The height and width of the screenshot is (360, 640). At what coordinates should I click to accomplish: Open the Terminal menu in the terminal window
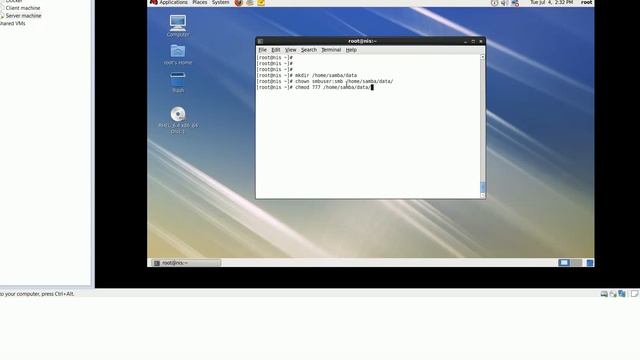(x=331, y=50)
